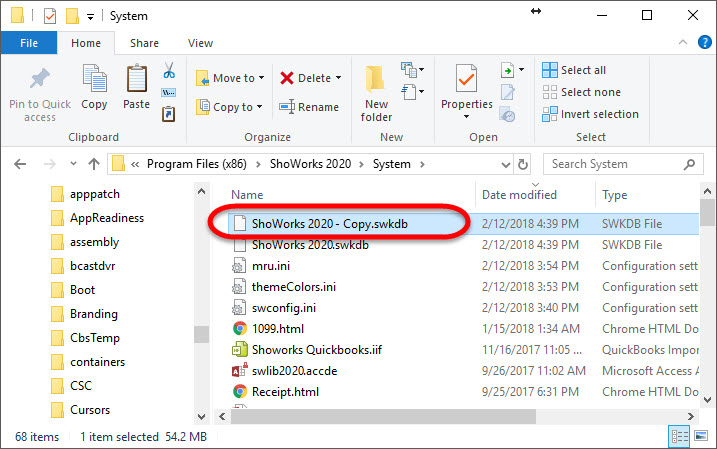Switch to the View ribbon tab
Screen dimensions: 717x449
[x=200, y=43]
